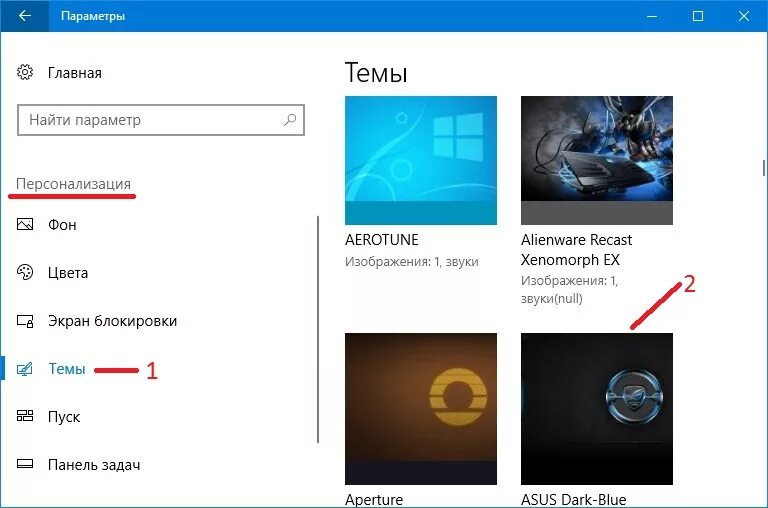768x508 pixels.
Task: Click the ASUS Dark-Blue theme name
Action: [574, 500]
